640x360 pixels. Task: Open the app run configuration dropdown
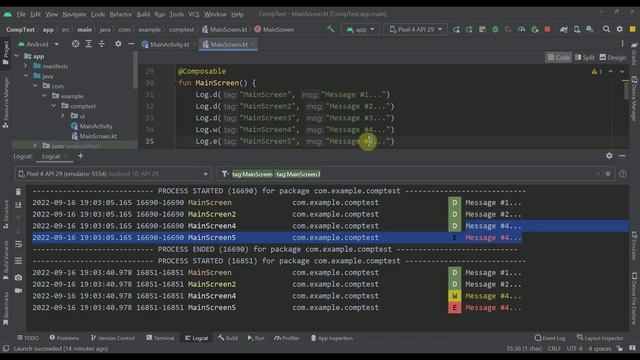pyautogui.click(x=360, y=29)
